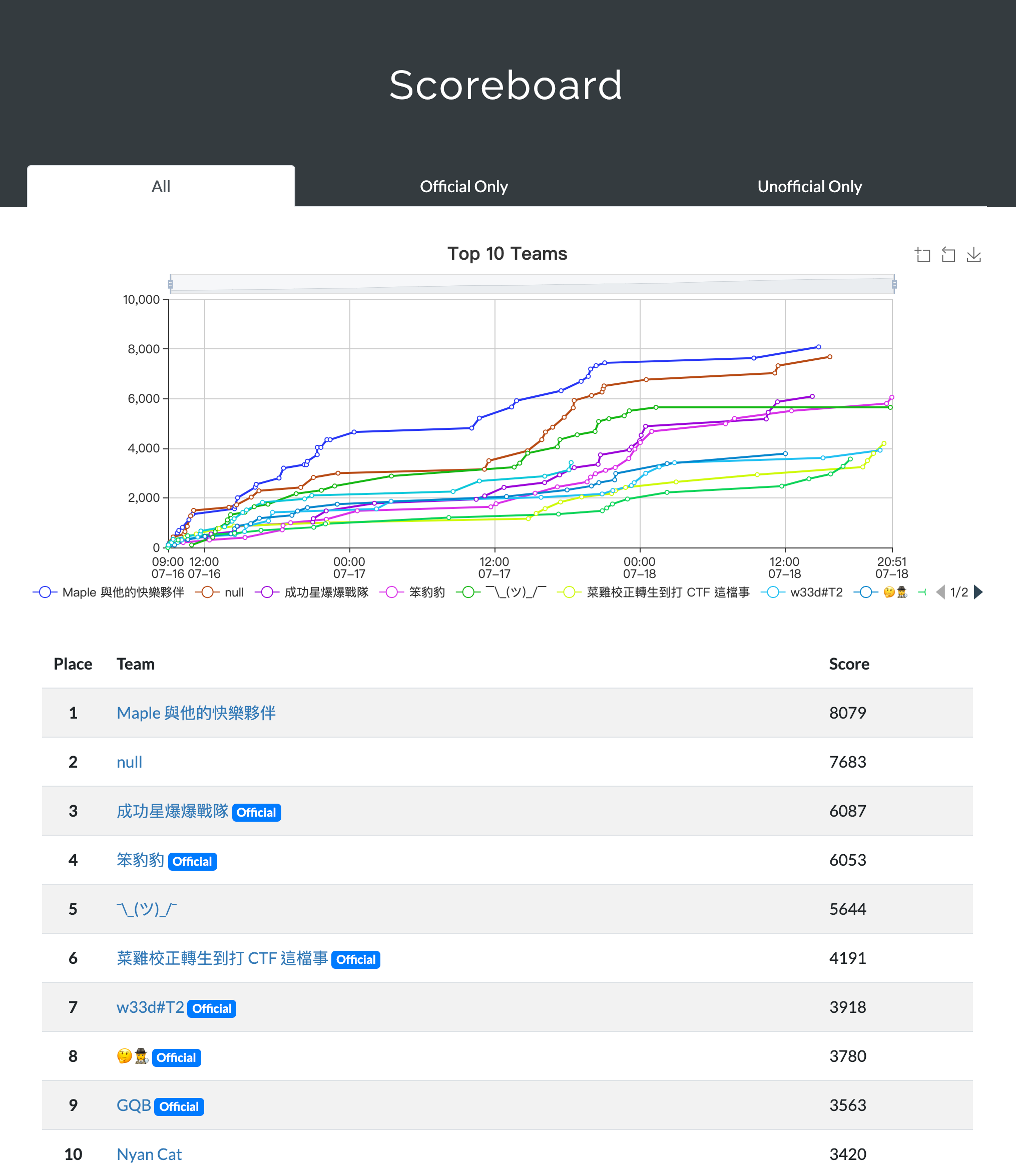
Task: Toggle the null team legend marker
Action: coord(208,592)
